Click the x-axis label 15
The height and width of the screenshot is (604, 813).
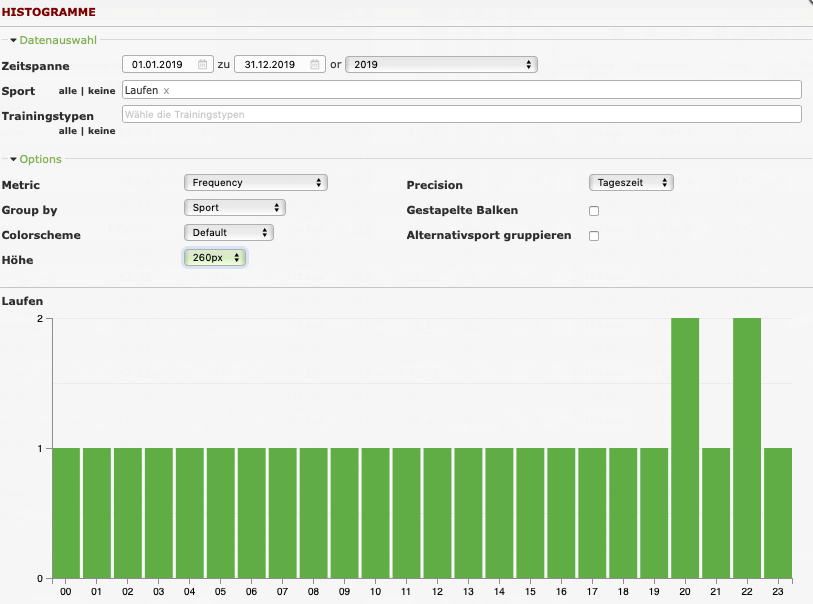click(530, 592)
